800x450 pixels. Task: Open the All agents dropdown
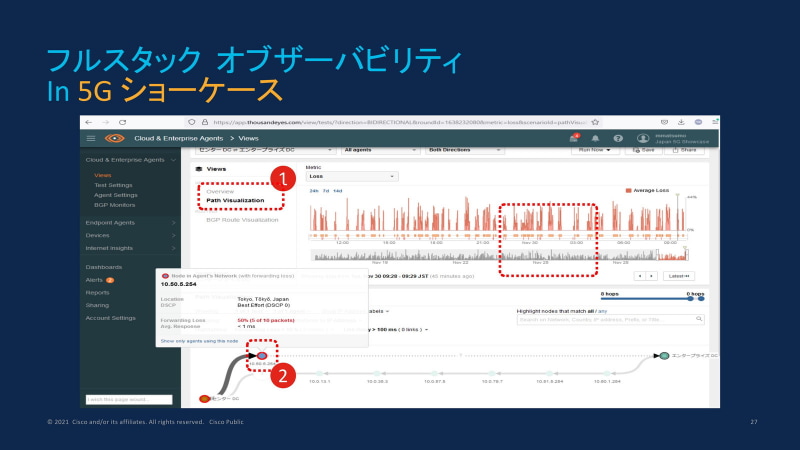click(380, 150)
